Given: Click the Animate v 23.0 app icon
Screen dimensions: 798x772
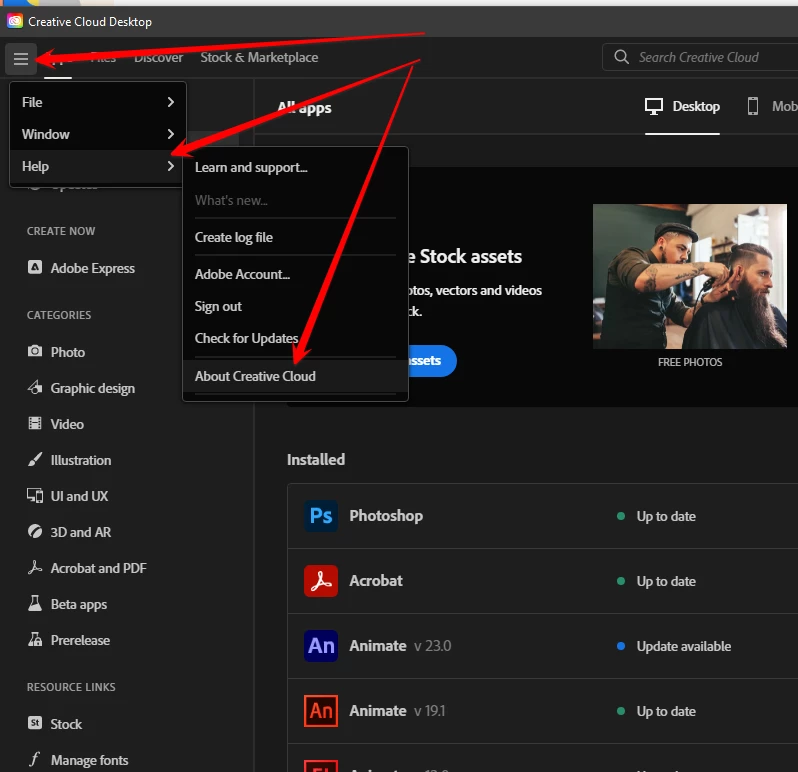Looking at the screenshot, I should [321, 646].
